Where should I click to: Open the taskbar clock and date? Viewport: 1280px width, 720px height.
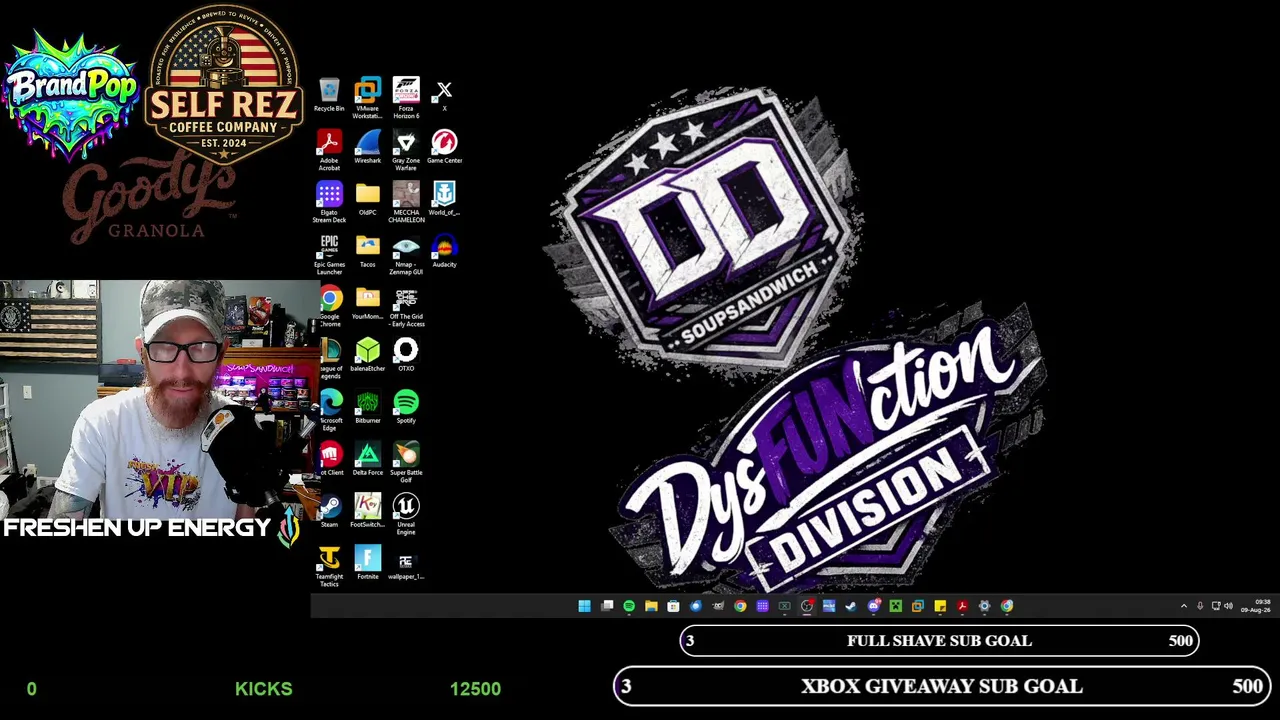1256,606
